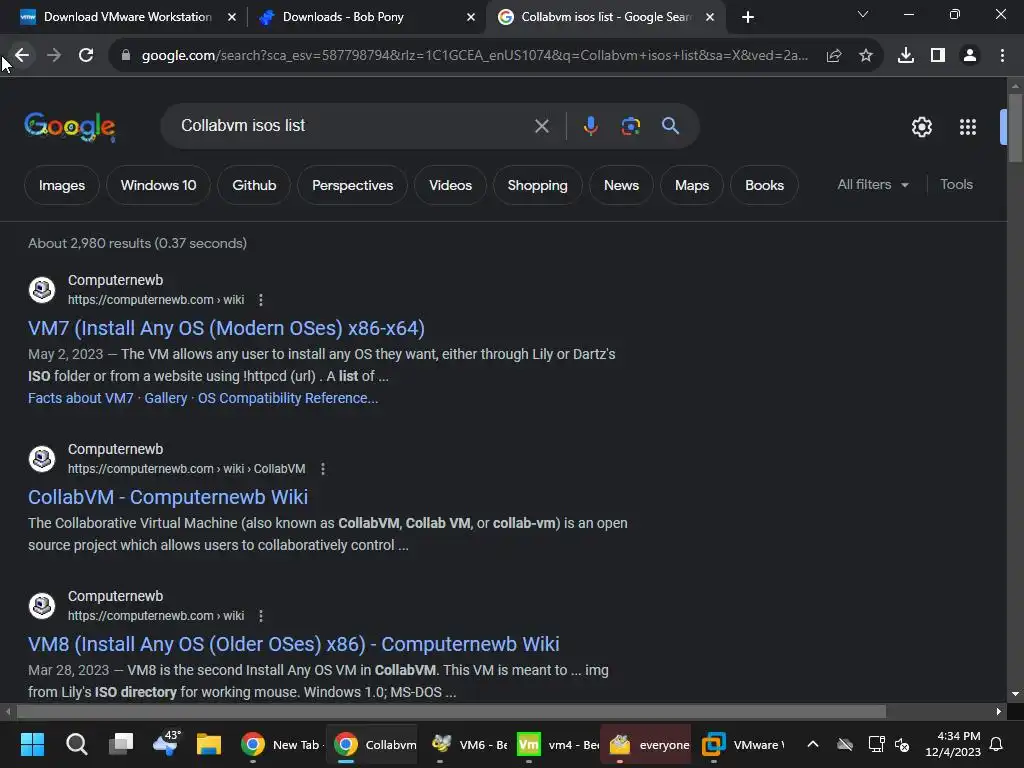
Task: Filter results by Images
Action: 62,185
